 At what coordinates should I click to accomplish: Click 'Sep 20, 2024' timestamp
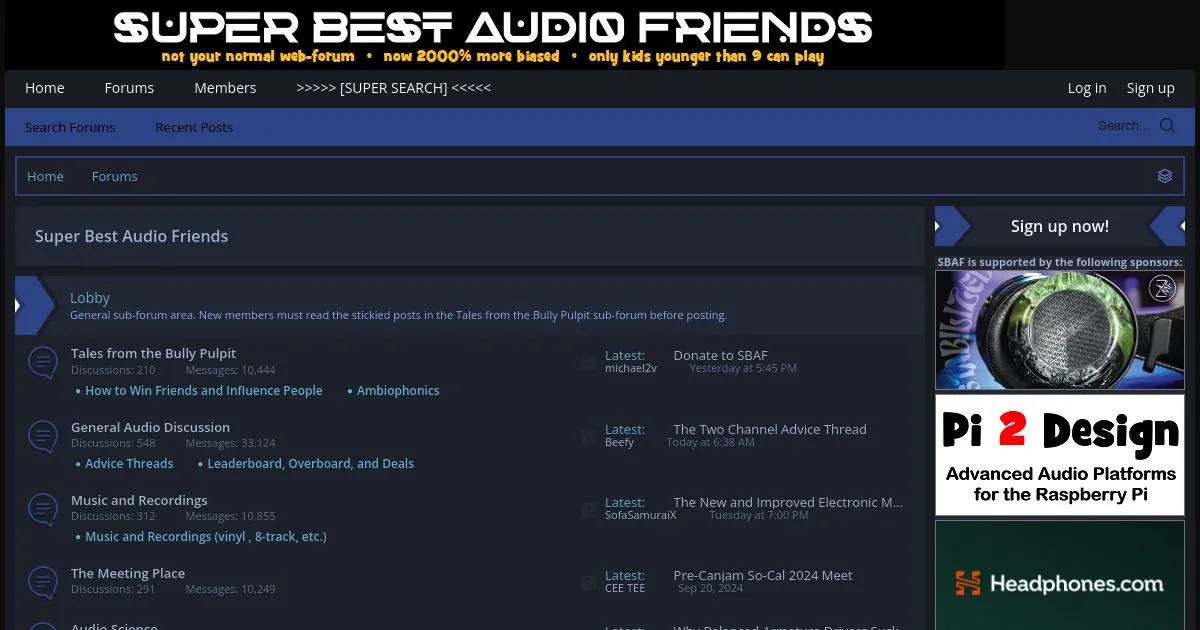point(711,589)
